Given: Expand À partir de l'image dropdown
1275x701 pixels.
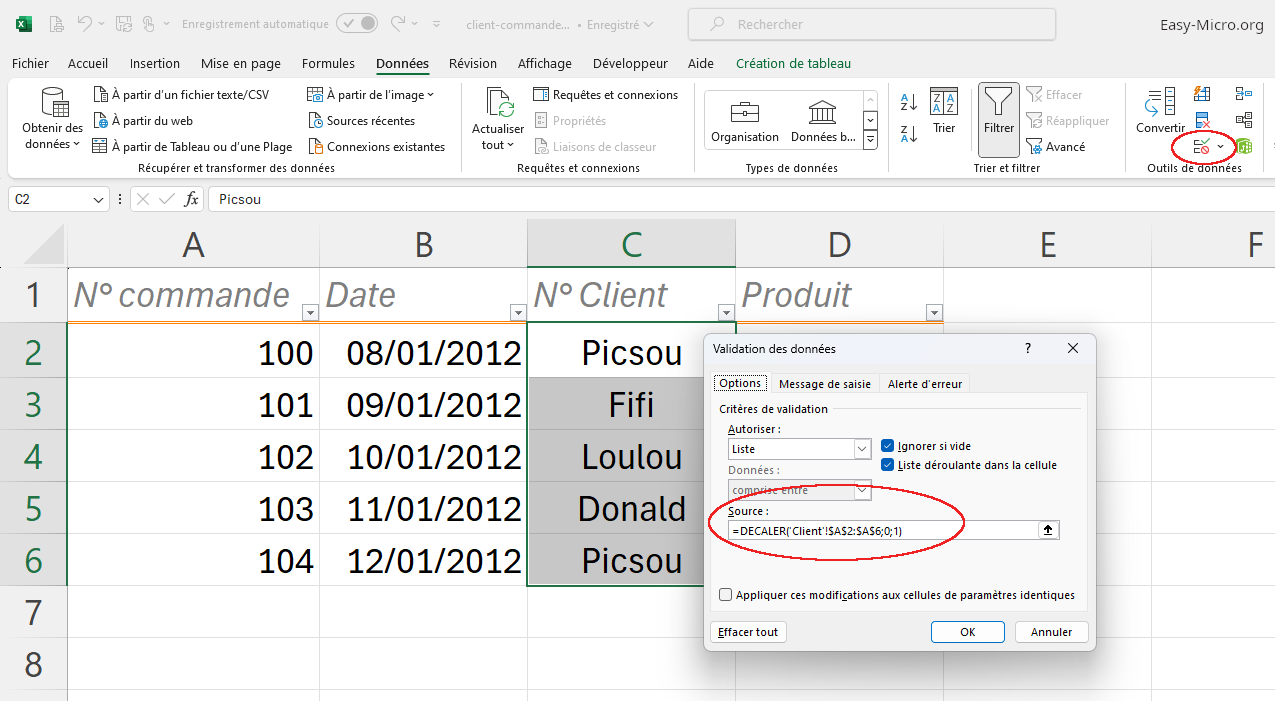Looking at the screenshot, I should (430, 95).
